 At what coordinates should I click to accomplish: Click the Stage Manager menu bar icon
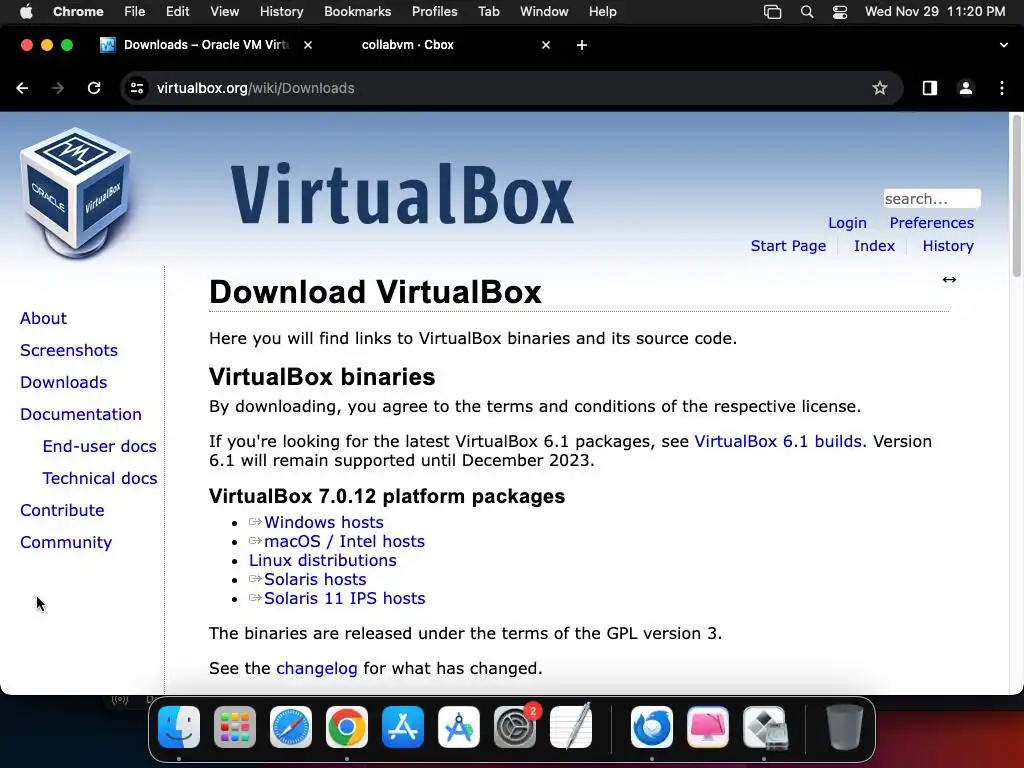(773, 12)
